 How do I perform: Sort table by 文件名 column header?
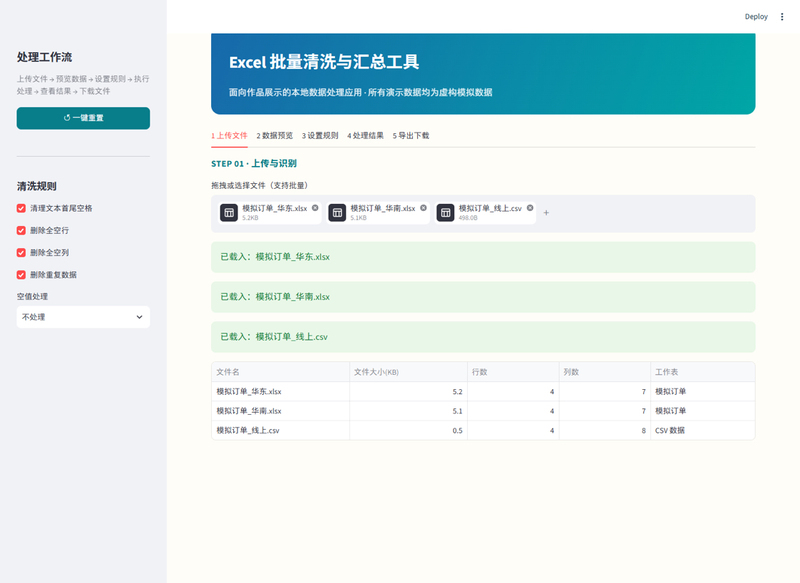281,372
